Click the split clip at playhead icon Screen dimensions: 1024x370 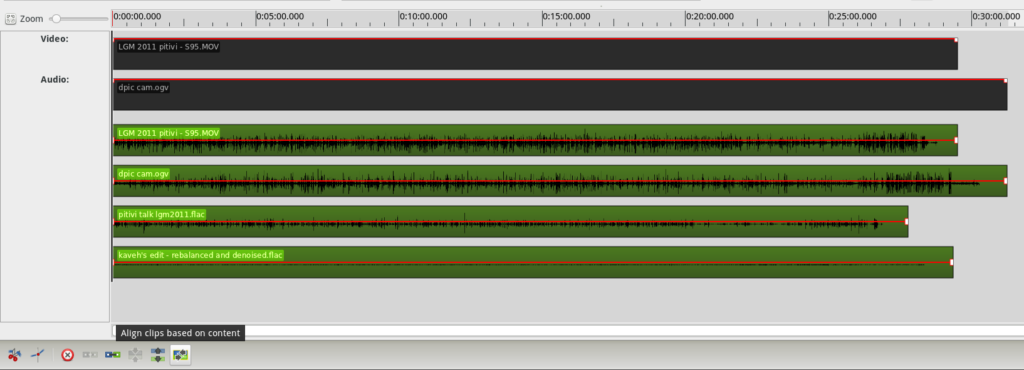pos(14,355)
